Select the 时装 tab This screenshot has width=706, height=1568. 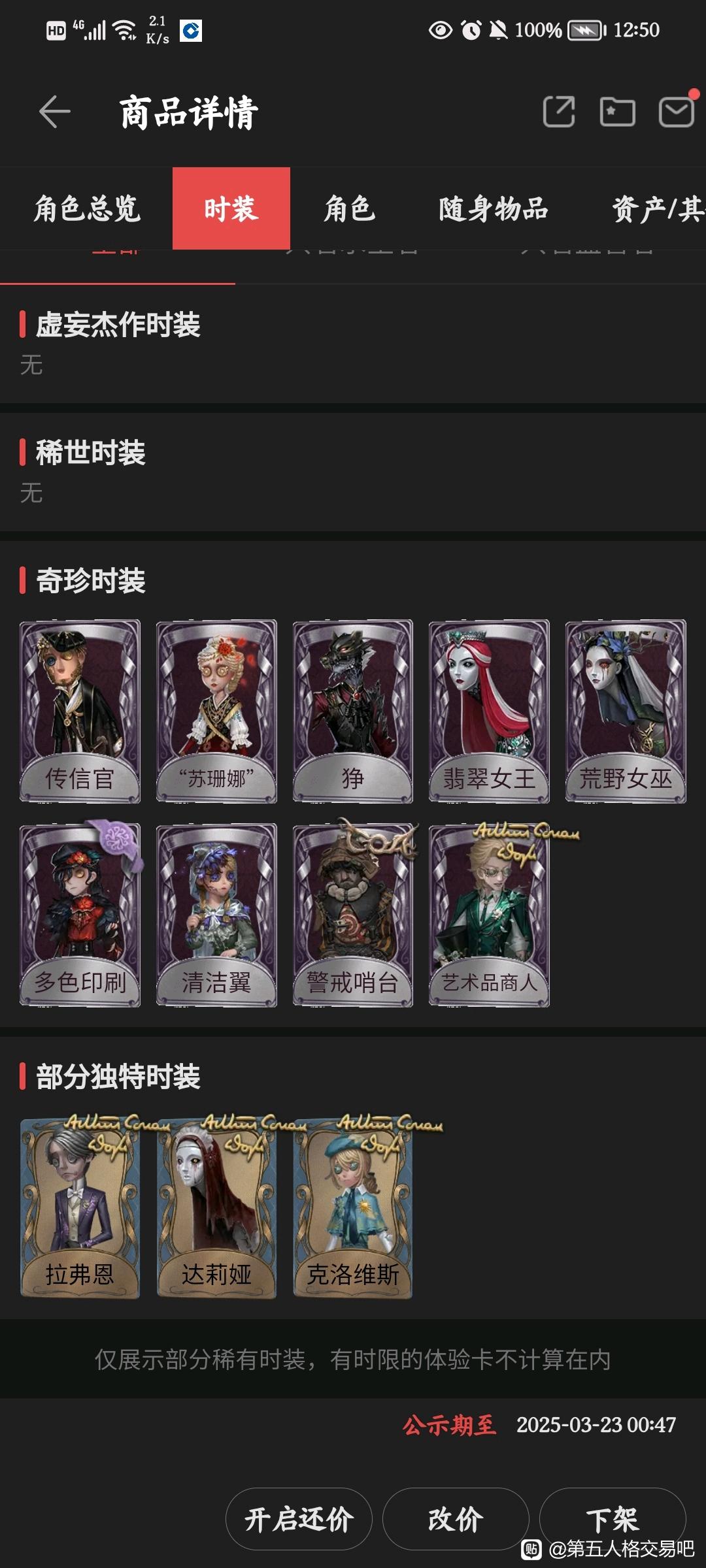click(231, 209)
